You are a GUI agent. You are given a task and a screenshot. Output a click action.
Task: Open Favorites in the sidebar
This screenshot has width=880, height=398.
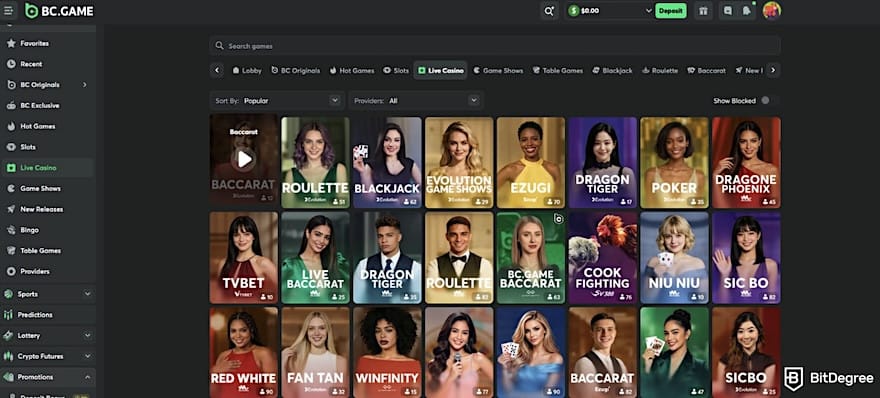[x=48, y=43]
